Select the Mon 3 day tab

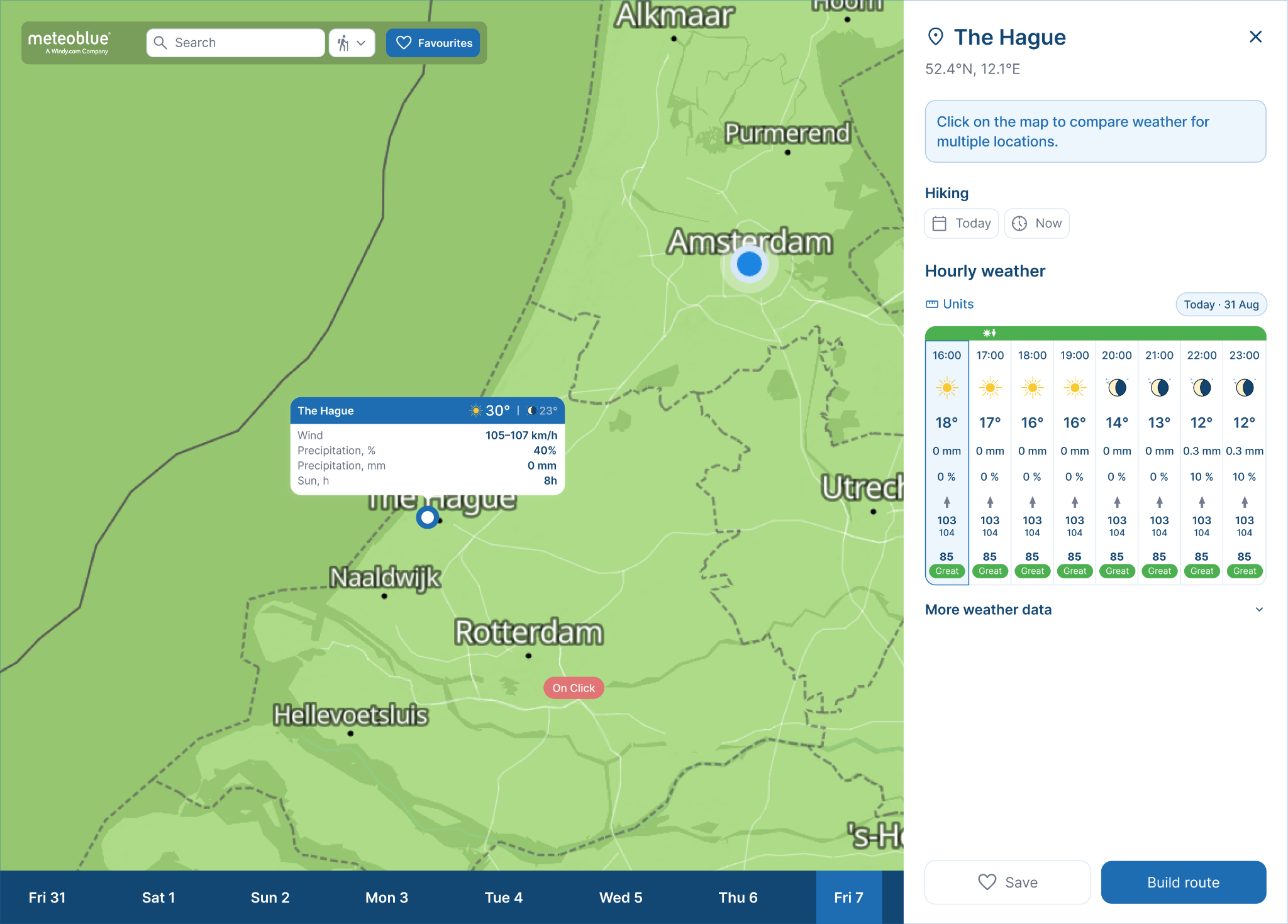[x=387, y=898]
